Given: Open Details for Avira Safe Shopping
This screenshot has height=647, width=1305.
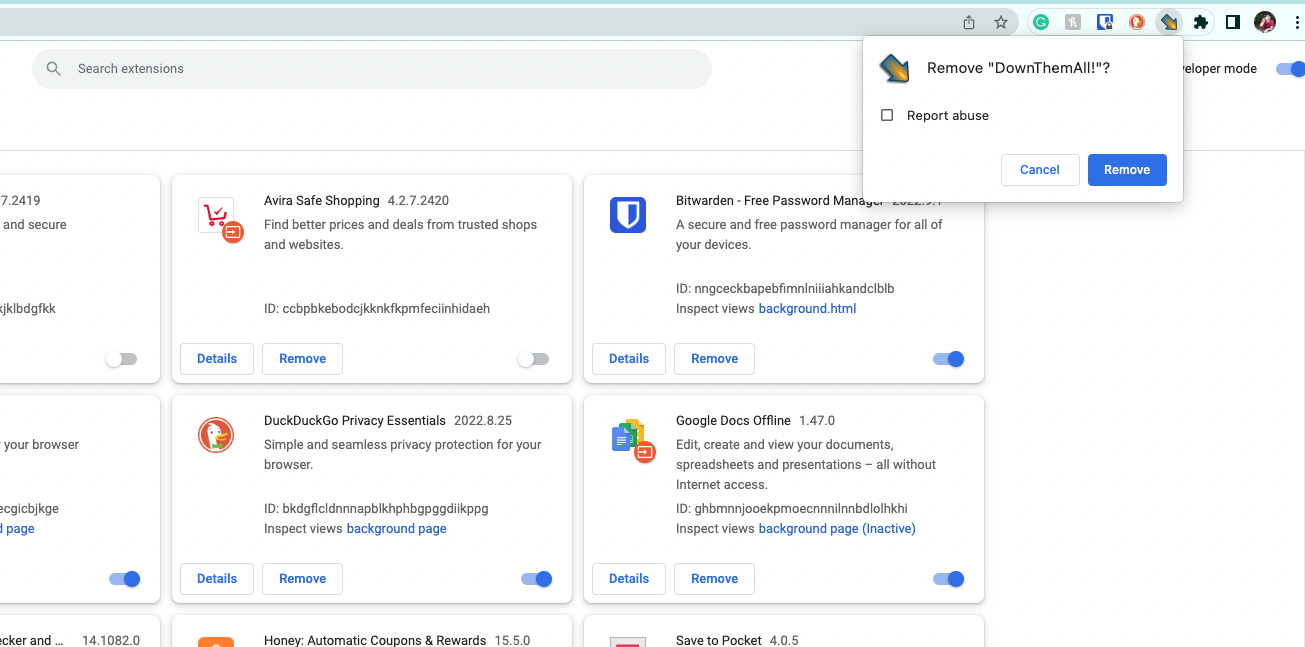Looking at the screenshot, I should click(217, 359).
